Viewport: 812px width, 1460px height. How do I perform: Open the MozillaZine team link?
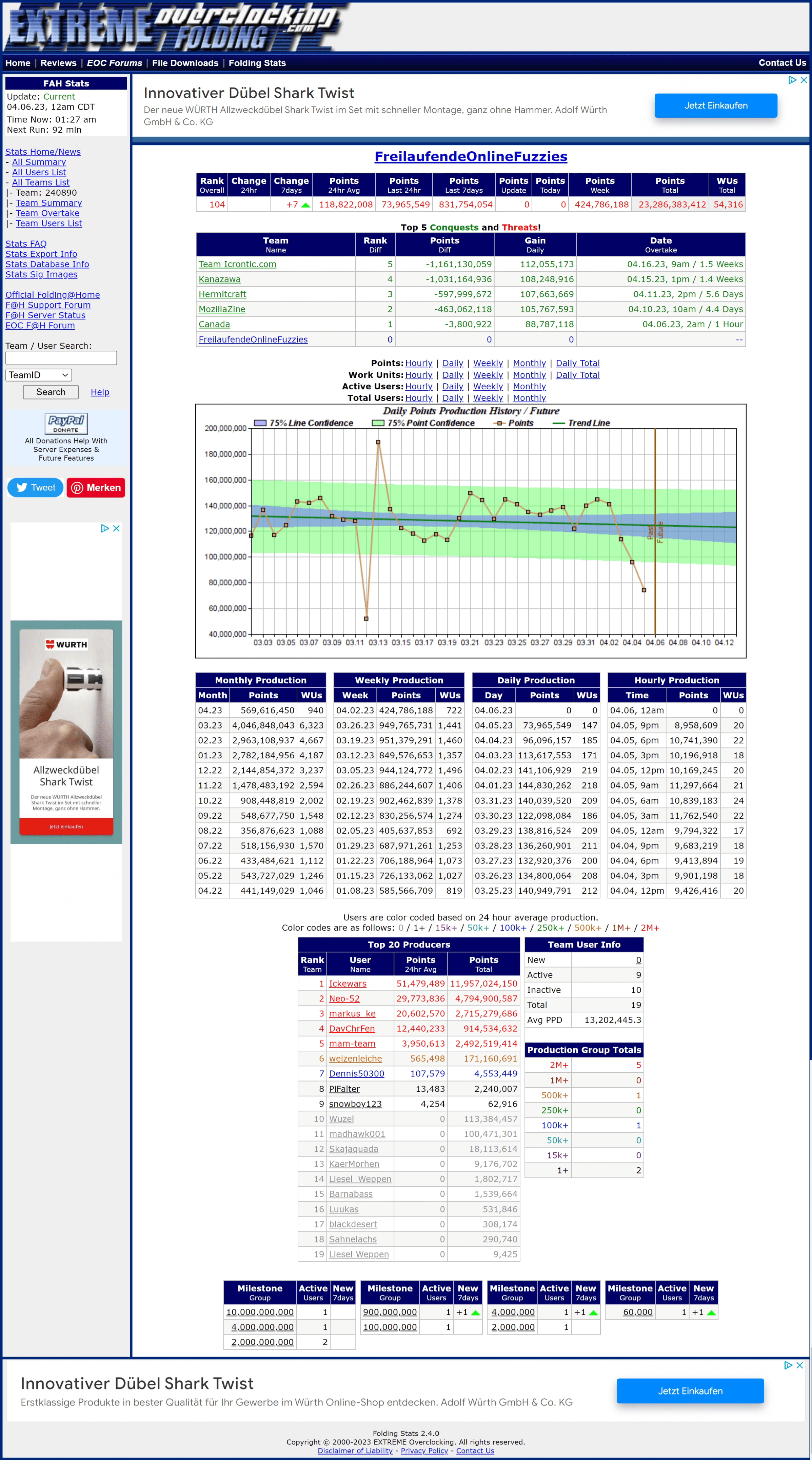click(x=222, y=309)
